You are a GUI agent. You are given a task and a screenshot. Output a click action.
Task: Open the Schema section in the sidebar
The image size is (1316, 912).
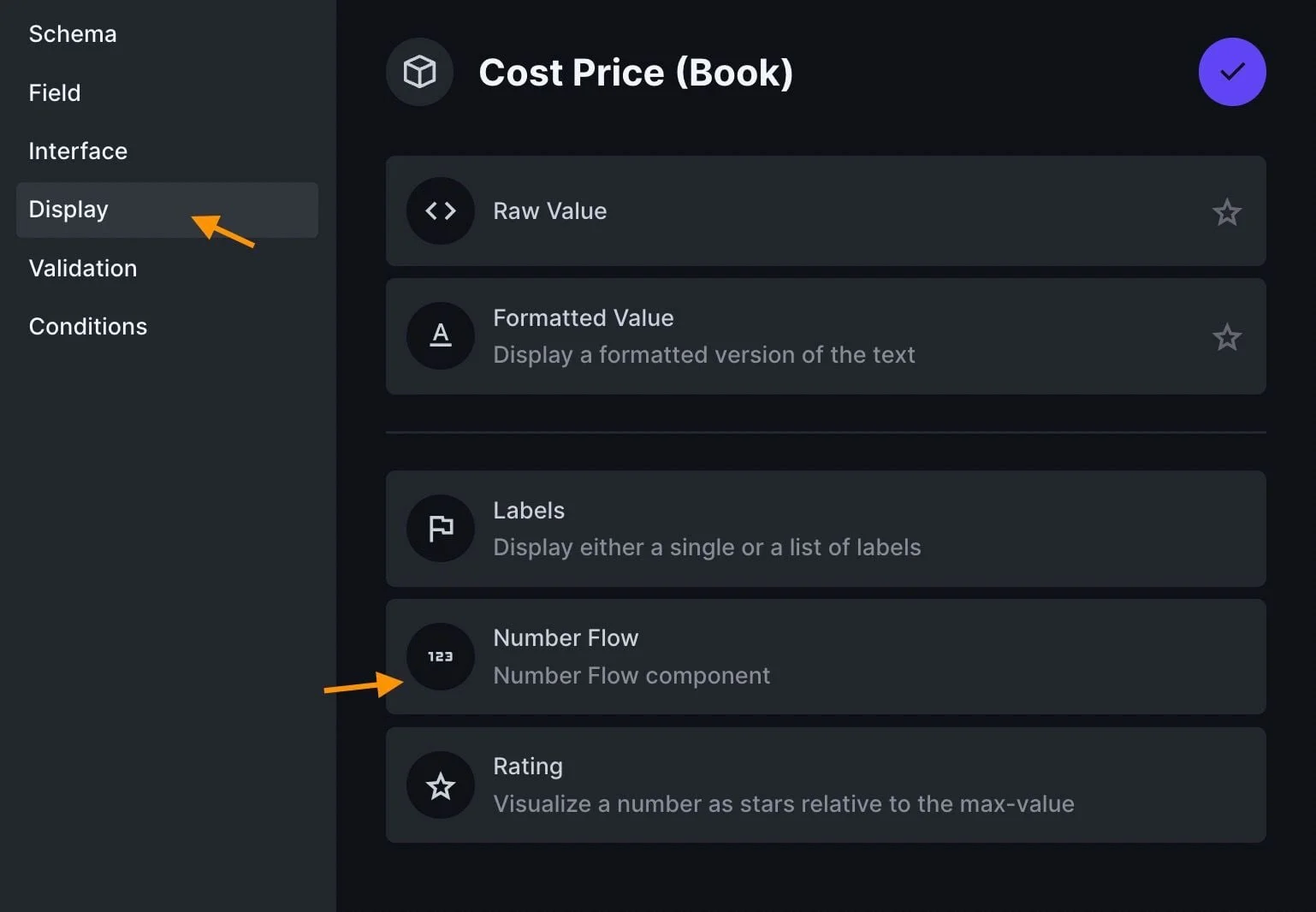73,34
